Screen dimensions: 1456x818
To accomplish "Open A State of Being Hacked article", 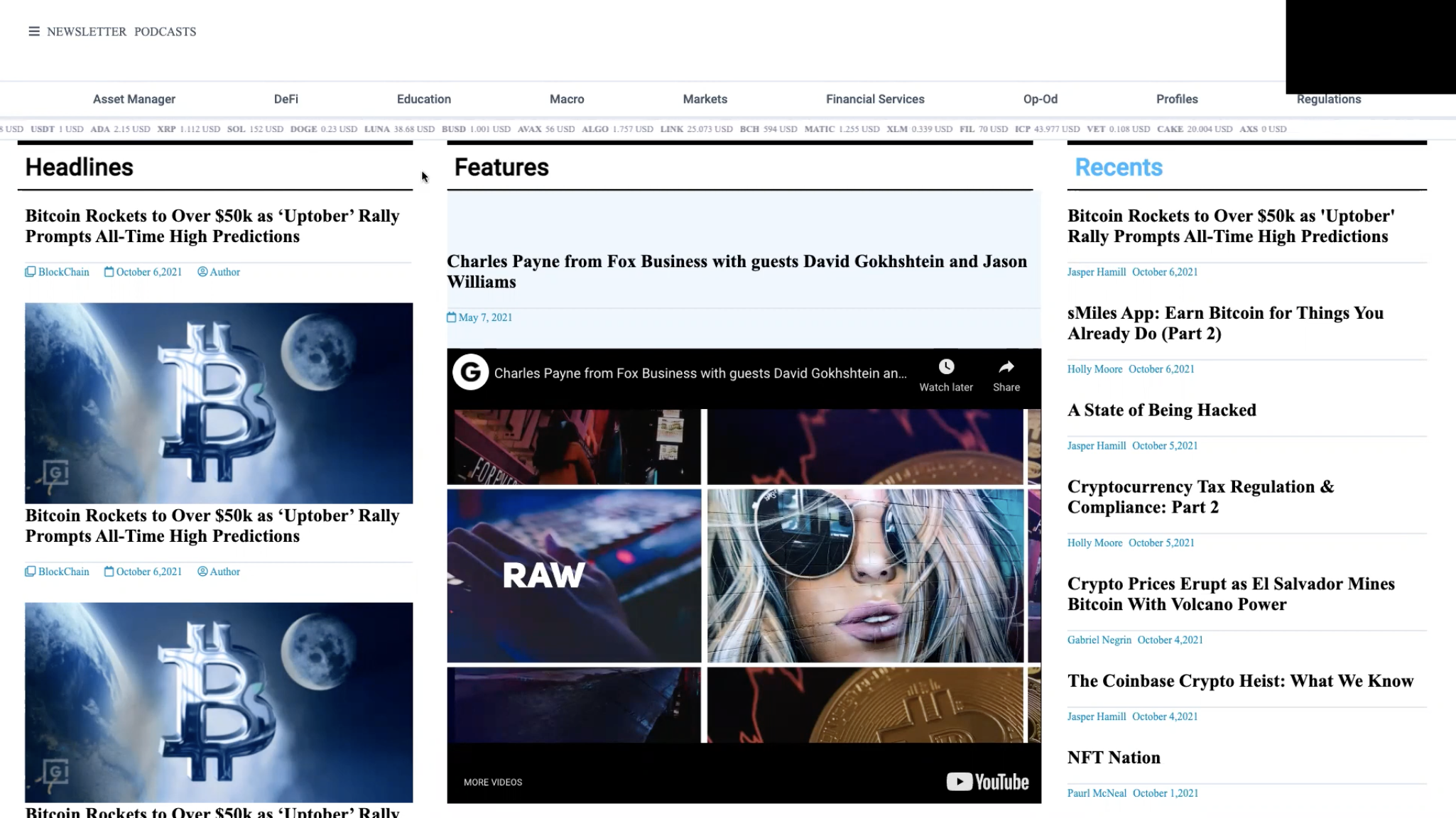I will (1162, 410).
